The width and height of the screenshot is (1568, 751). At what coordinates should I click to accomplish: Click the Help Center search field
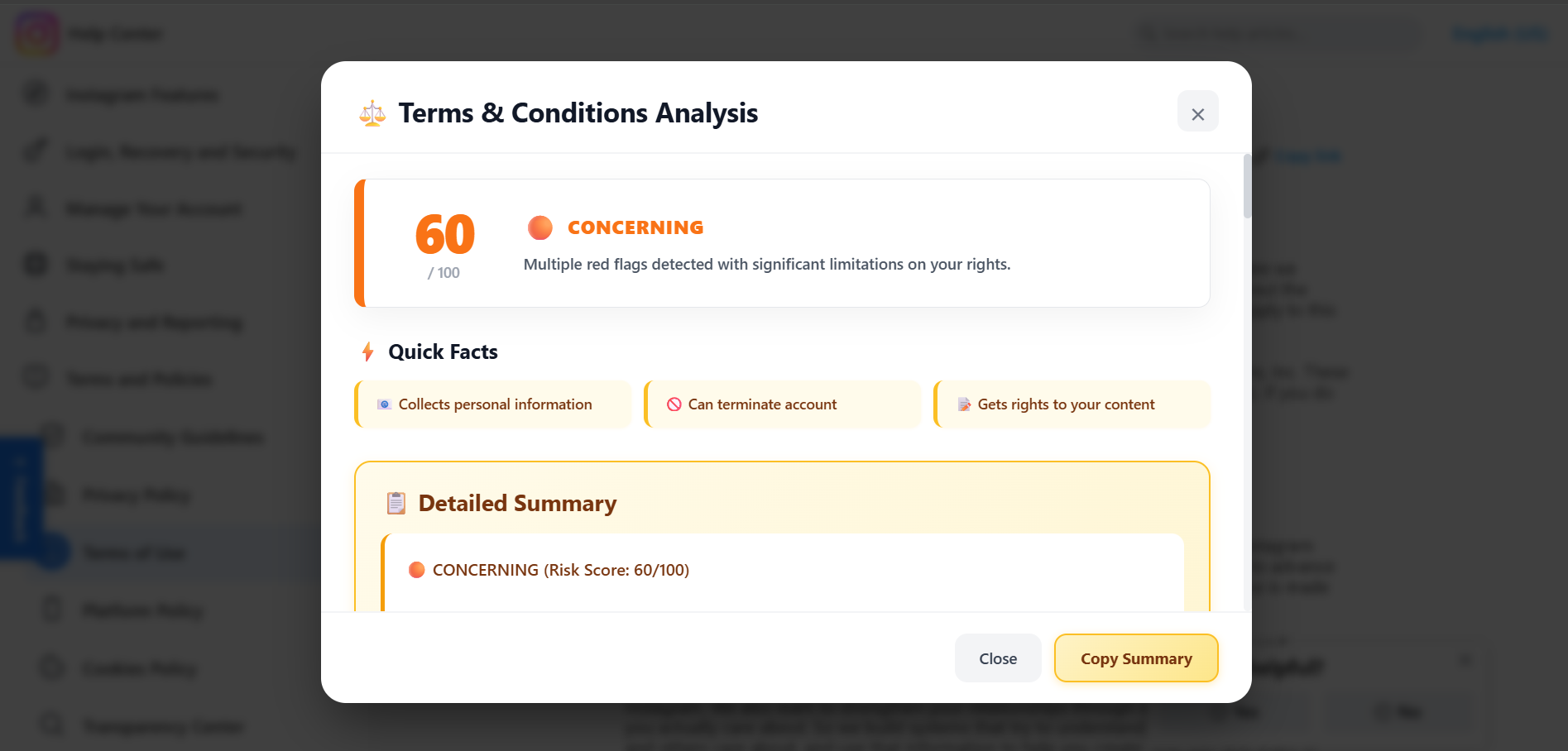click(1274, 34)
